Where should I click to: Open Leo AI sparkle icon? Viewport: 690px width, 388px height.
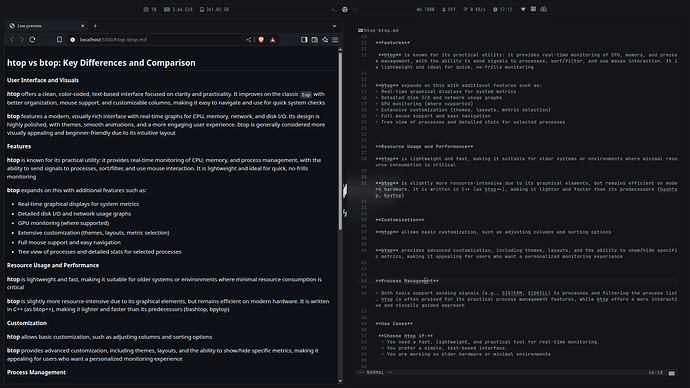pyautogui.click(x=325, y=40)
